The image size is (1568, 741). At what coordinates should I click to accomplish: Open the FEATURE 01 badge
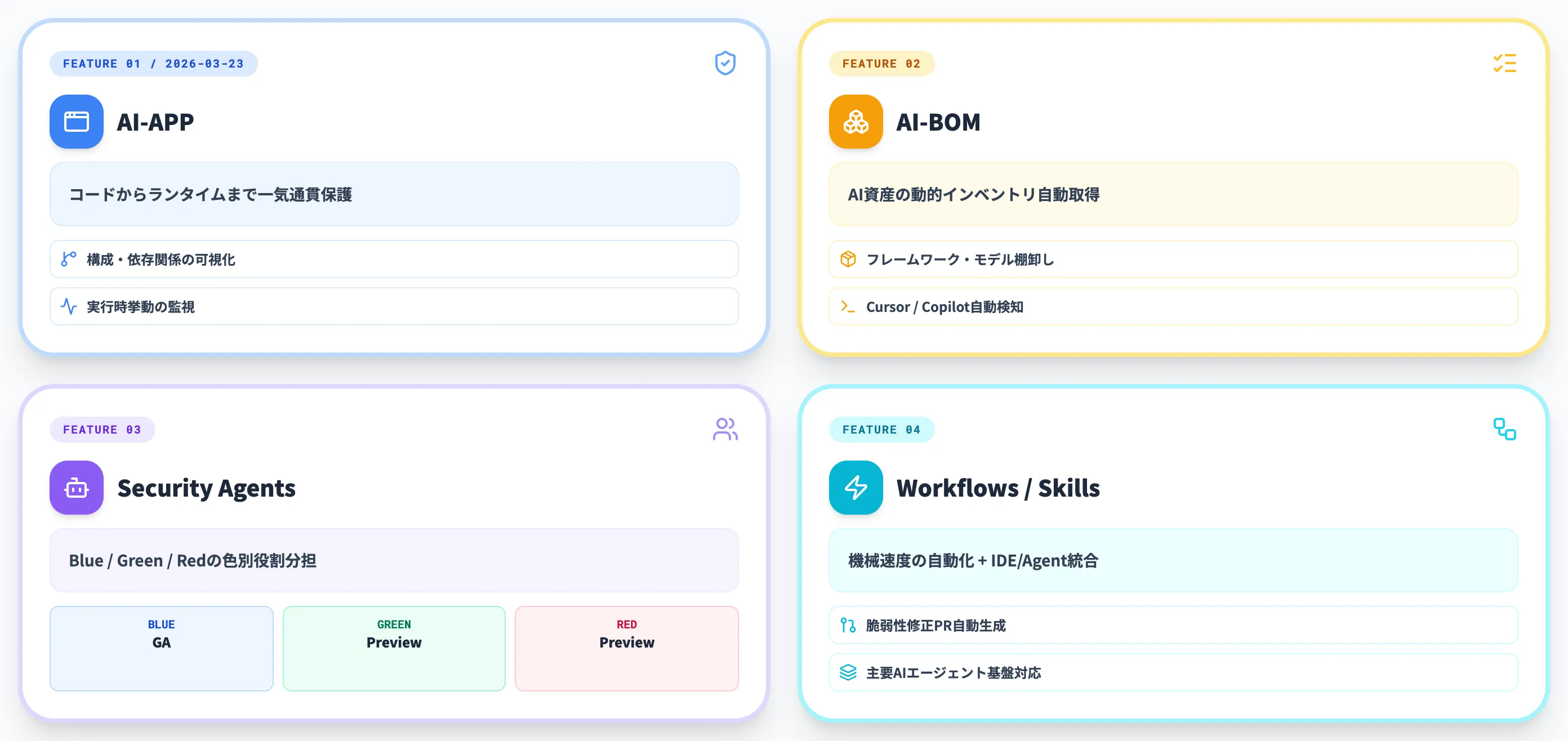point(153,63)
